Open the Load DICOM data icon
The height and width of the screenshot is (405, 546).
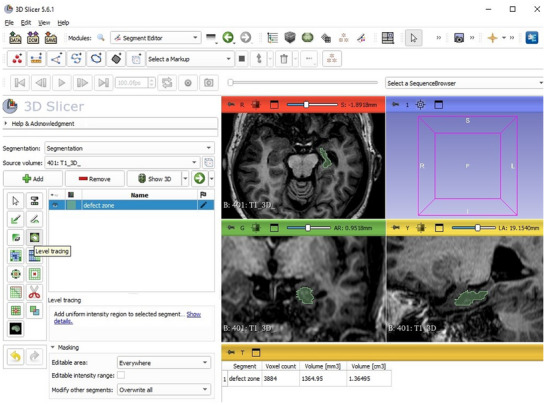coord(33,38)
